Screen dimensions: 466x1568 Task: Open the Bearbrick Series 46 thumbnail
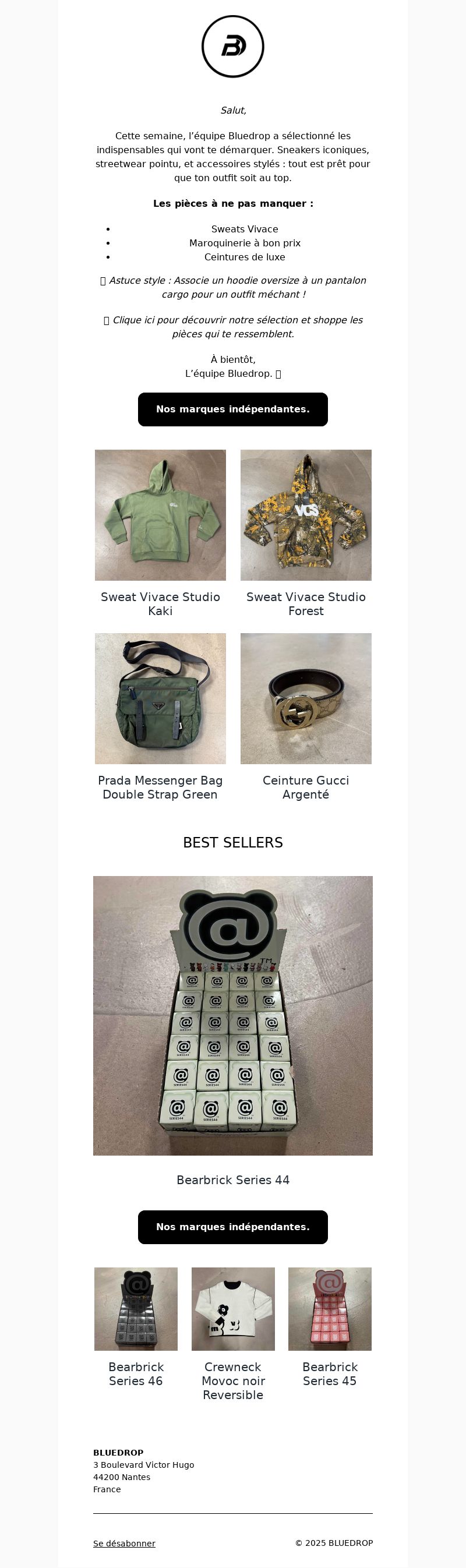click(136, 1309)
